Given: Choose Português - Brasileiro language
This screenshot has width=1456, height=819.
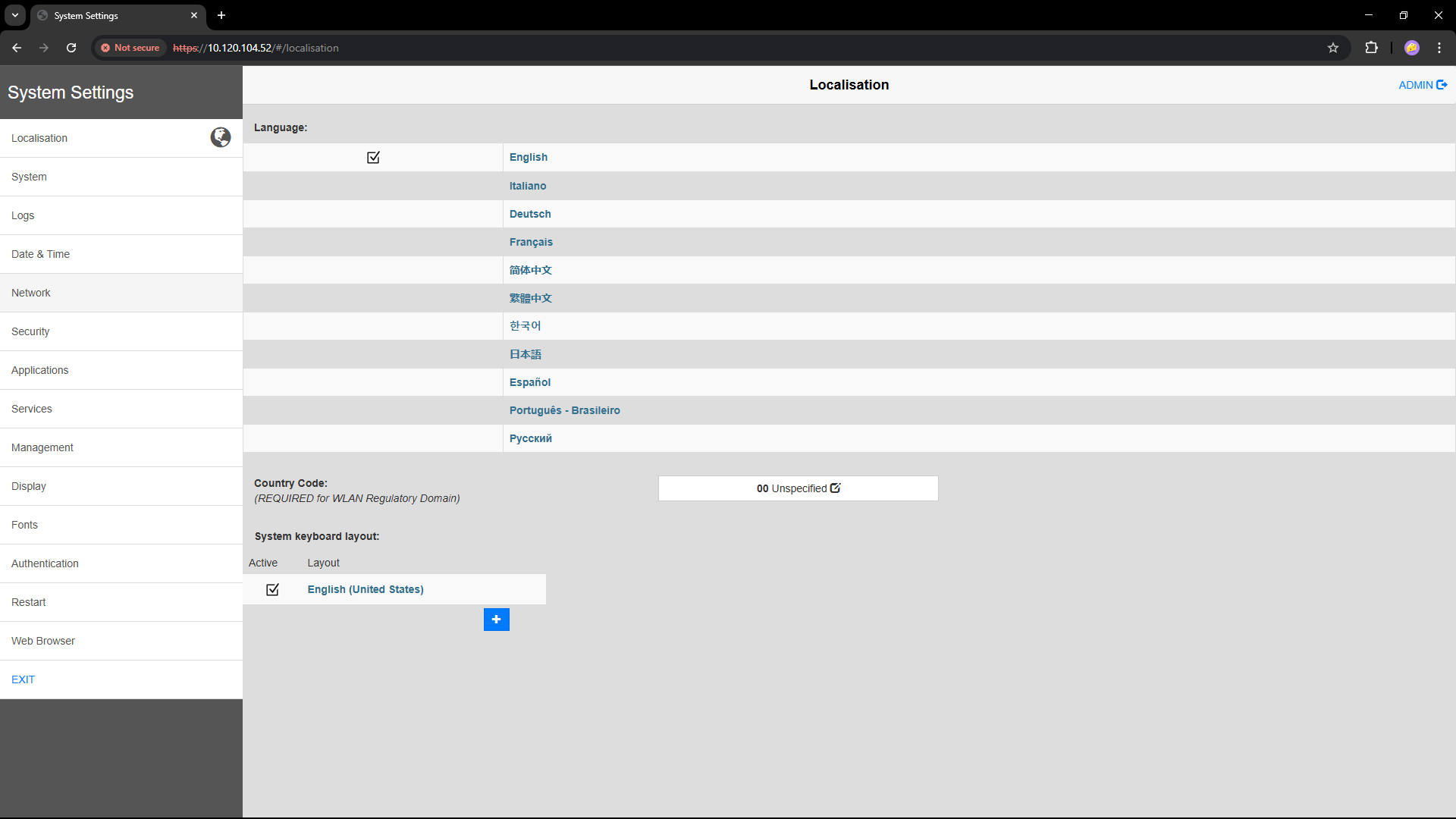Looking at the screenshot, I should coord(564,410).
